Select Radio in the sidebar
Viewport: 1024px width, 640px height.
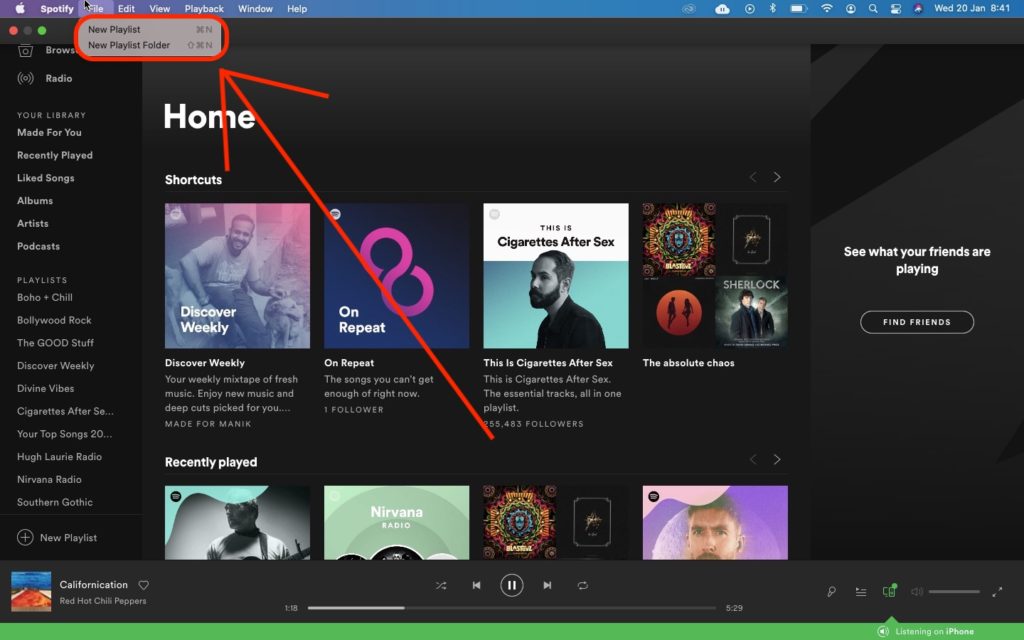(x=51, y=78)
